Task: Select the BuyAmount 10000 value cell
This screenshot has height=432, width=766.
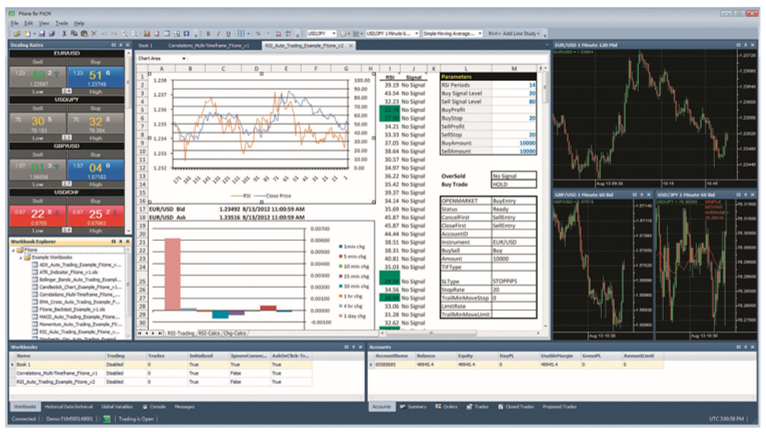Action: 514,143
